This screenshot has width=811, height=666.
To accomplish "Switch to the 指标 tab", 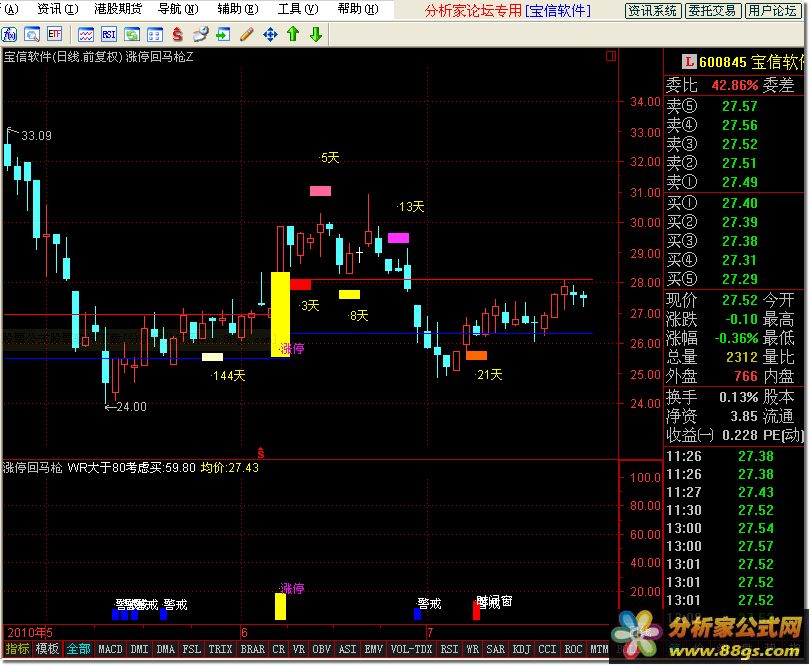I will click(x=17, y=648).
